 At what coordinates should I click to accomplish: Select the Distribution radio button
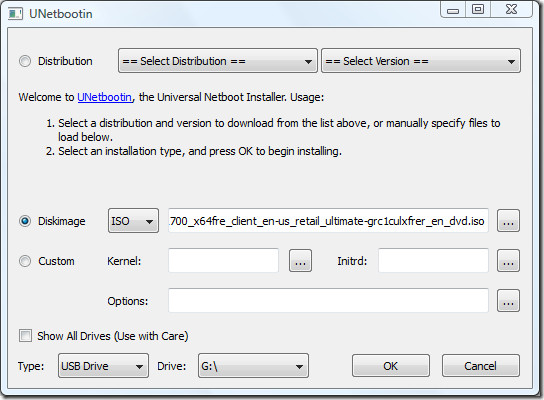tap(25, 61)
